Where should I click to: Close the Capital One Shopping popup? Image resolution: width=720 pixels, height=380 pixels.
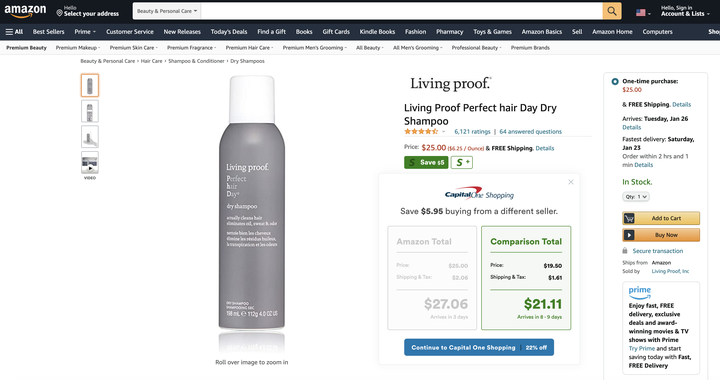click(x=571, y=182)
